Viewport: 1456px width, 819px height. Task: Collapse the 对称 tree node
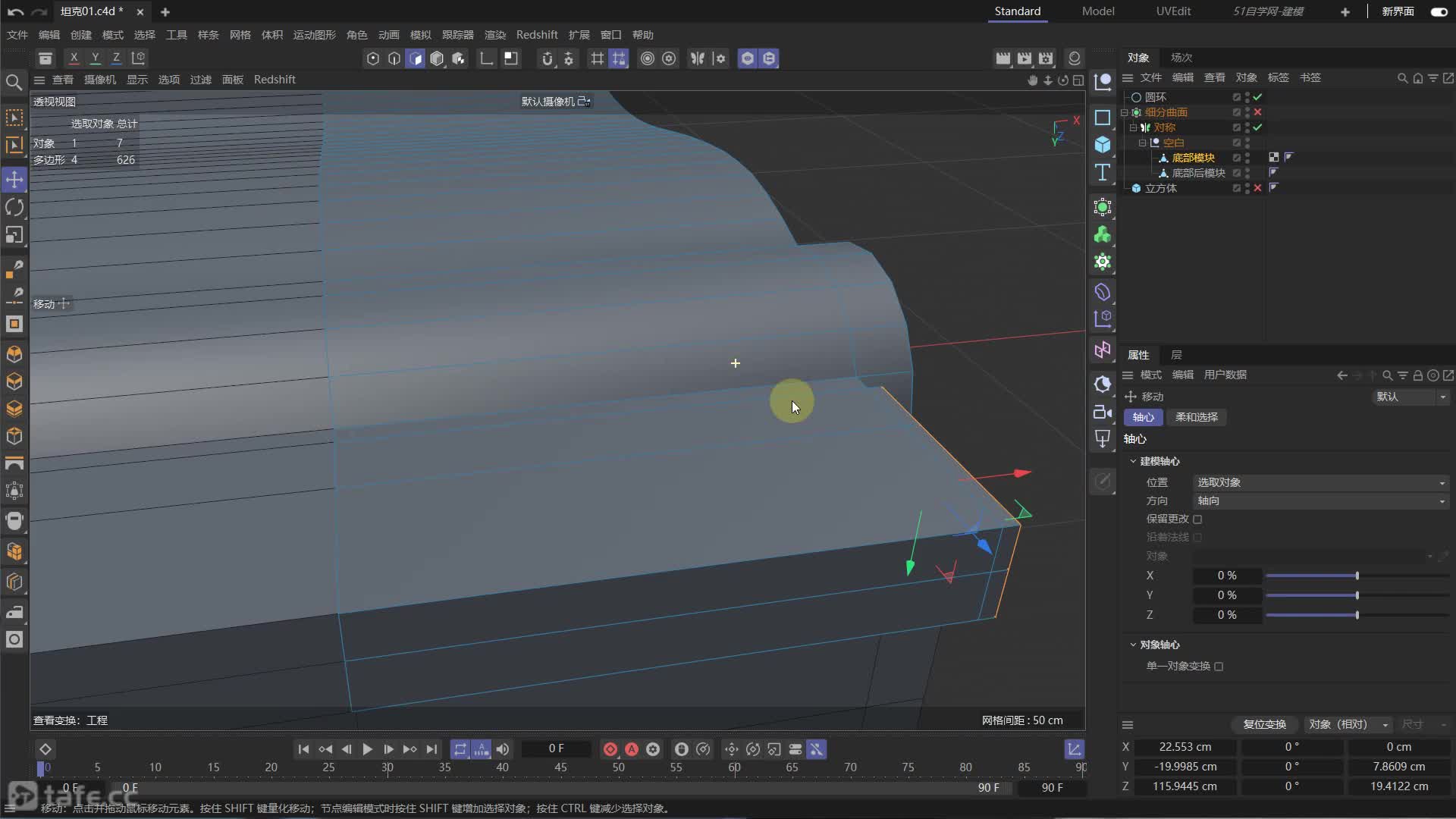point(1133,127)
